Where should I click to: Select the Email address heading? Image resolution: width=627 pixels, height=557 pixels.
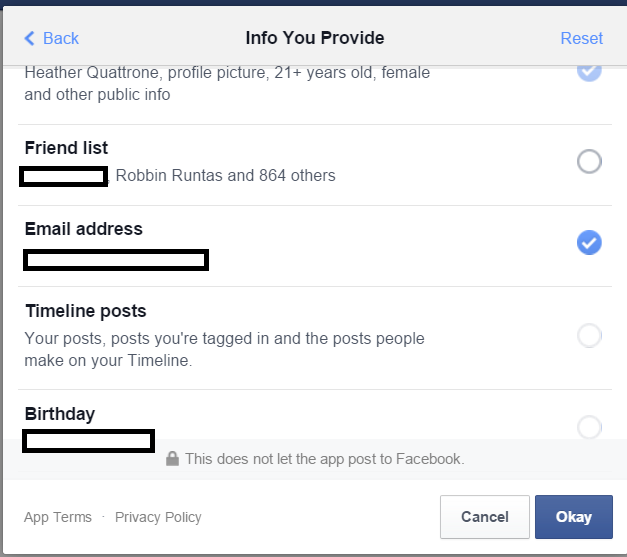pyautogui.click(x=84, y=229)
